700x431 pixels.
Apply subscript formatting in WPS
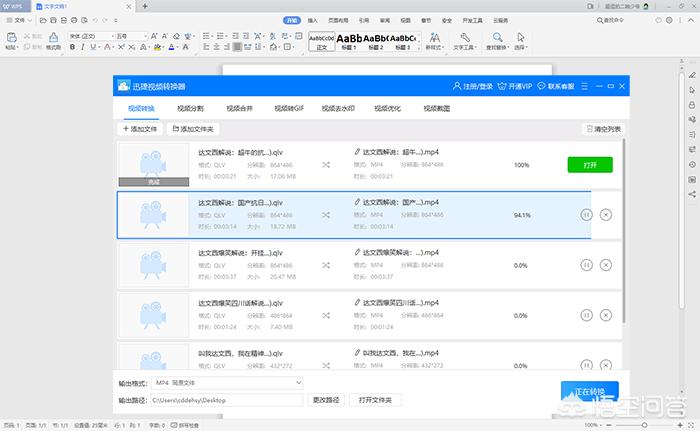132,47
